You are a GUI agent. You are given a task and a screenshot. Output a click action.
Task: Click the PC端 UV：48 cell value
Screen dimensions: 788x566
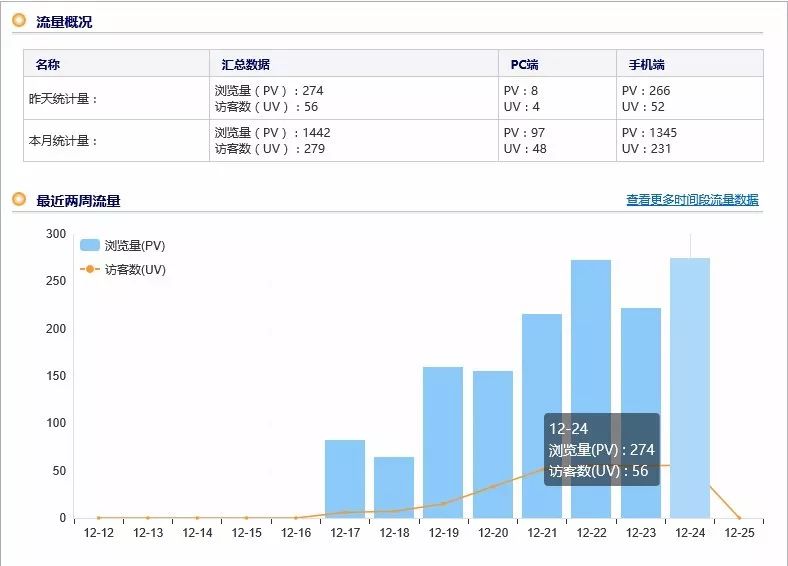click(525, 149)
